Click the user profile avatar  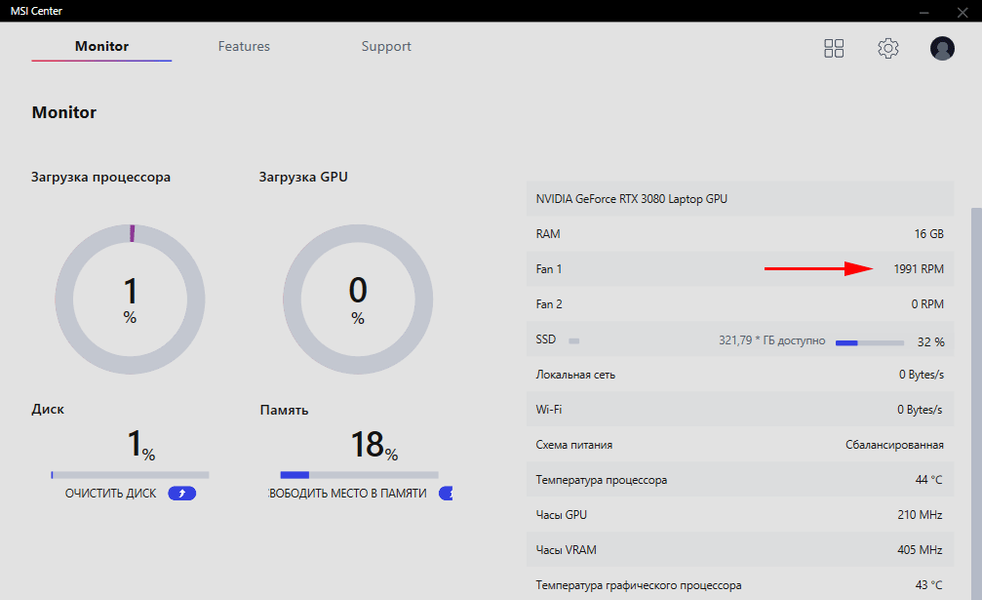click(942, 48)
